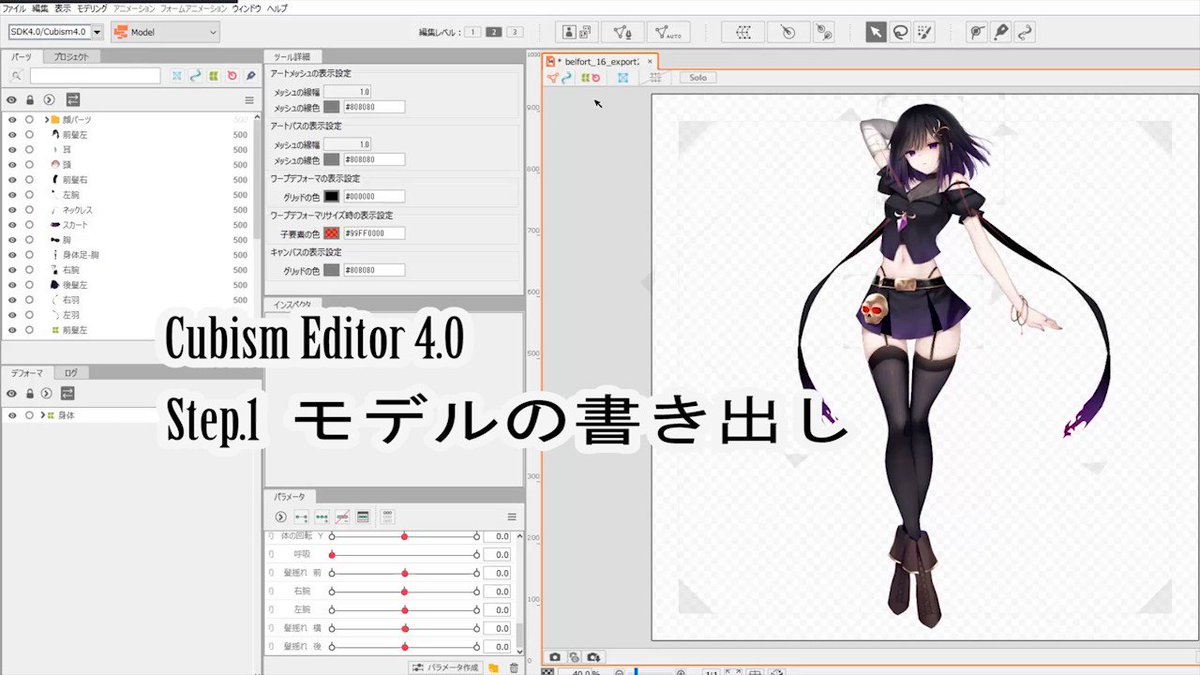This screenshot has width=1200, height=675.
Task: Hide the 頭 part
Action: [13, 165]
